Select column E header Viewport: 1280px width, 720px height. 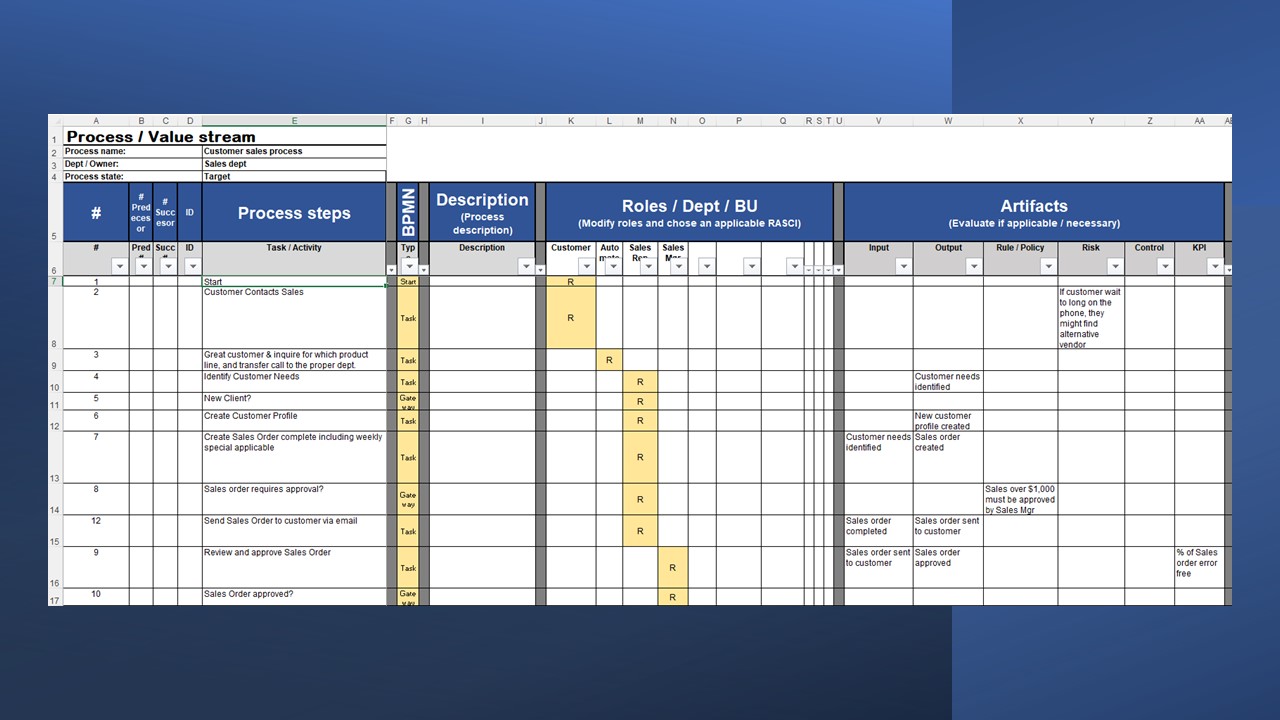(x=294, y=121)
